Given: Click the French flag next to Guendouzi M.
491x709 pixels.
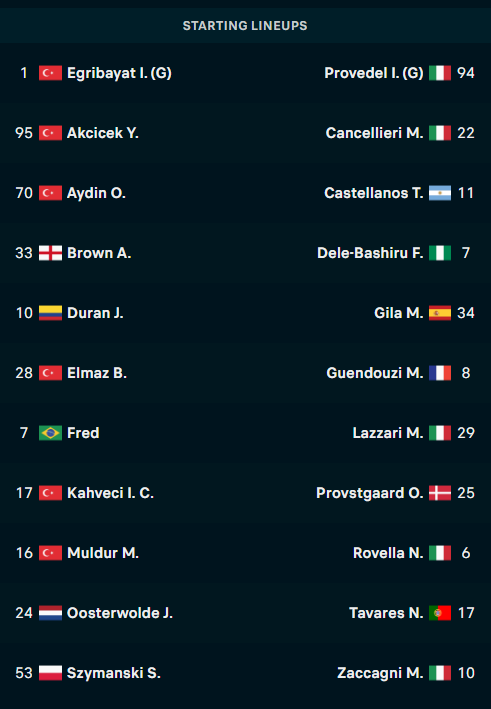Looking at the screenshot, I should pos(440,373).
